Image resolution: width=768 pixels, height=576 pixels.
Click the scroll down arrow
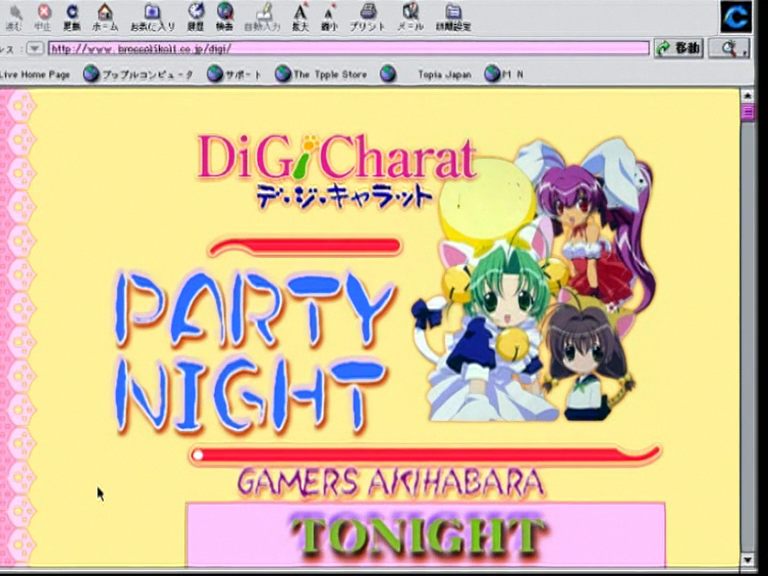point(747,559)
